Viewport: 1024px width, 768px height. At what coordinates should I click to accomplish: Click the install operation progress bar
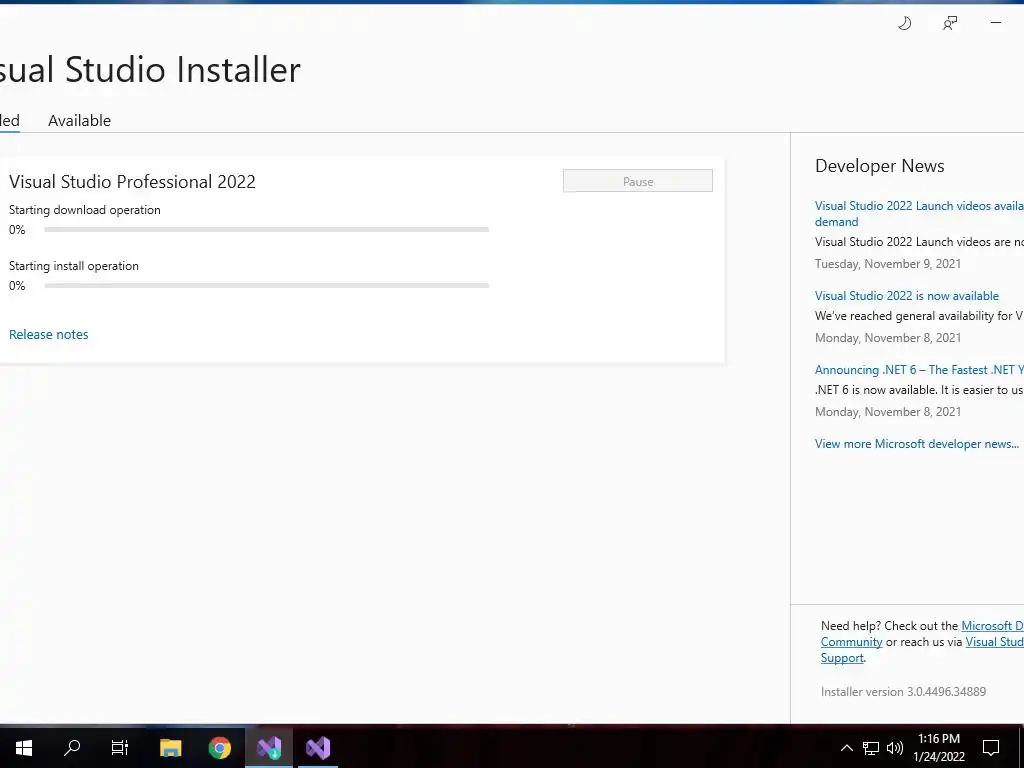pos(266,285)
